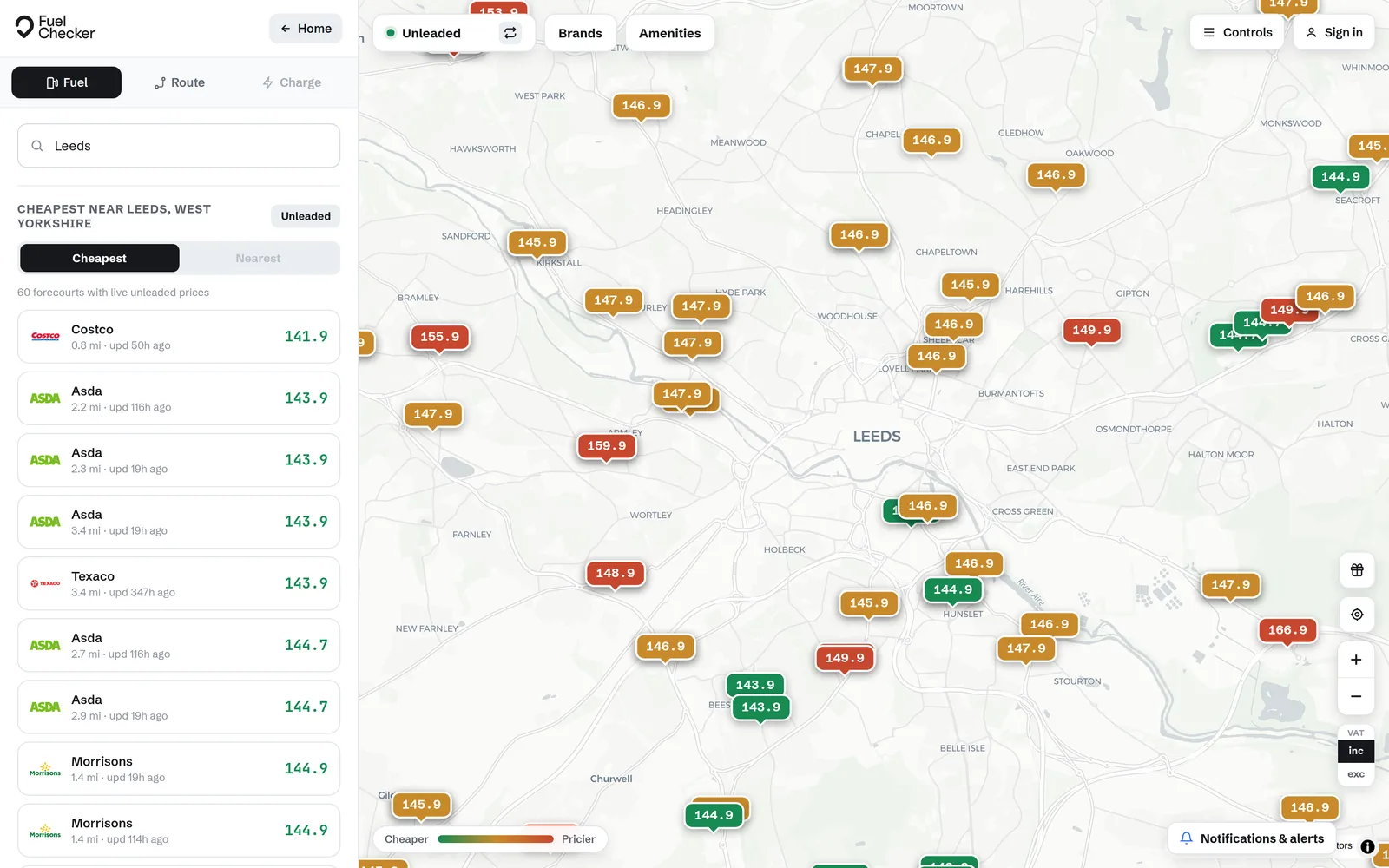Screen dimensions: 1389x868
Task: Click the 145.9 marker near Churwell
Action: coord(422,805)
